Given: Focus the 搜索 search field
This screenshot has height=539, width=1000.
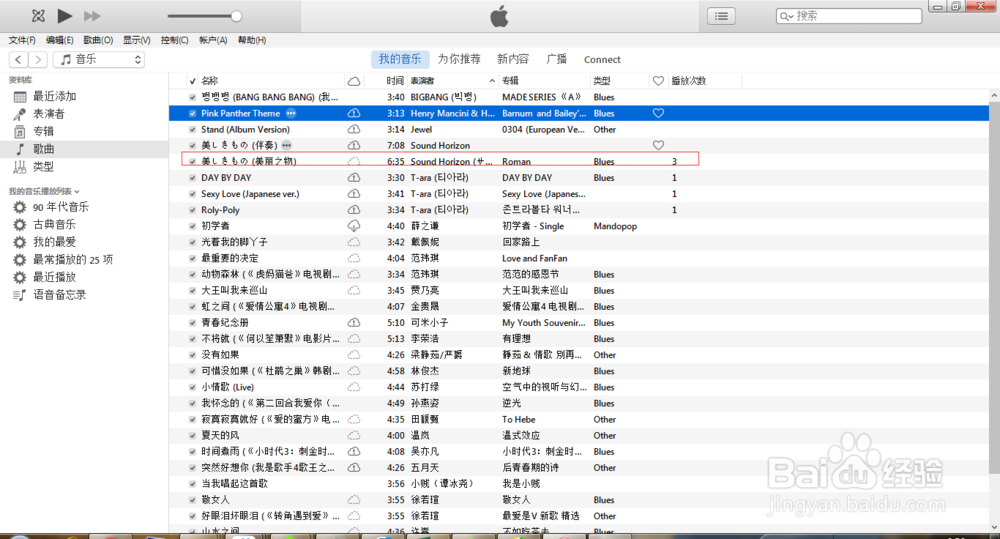Looking at the screenshot, I should click(x=849, y=16).
